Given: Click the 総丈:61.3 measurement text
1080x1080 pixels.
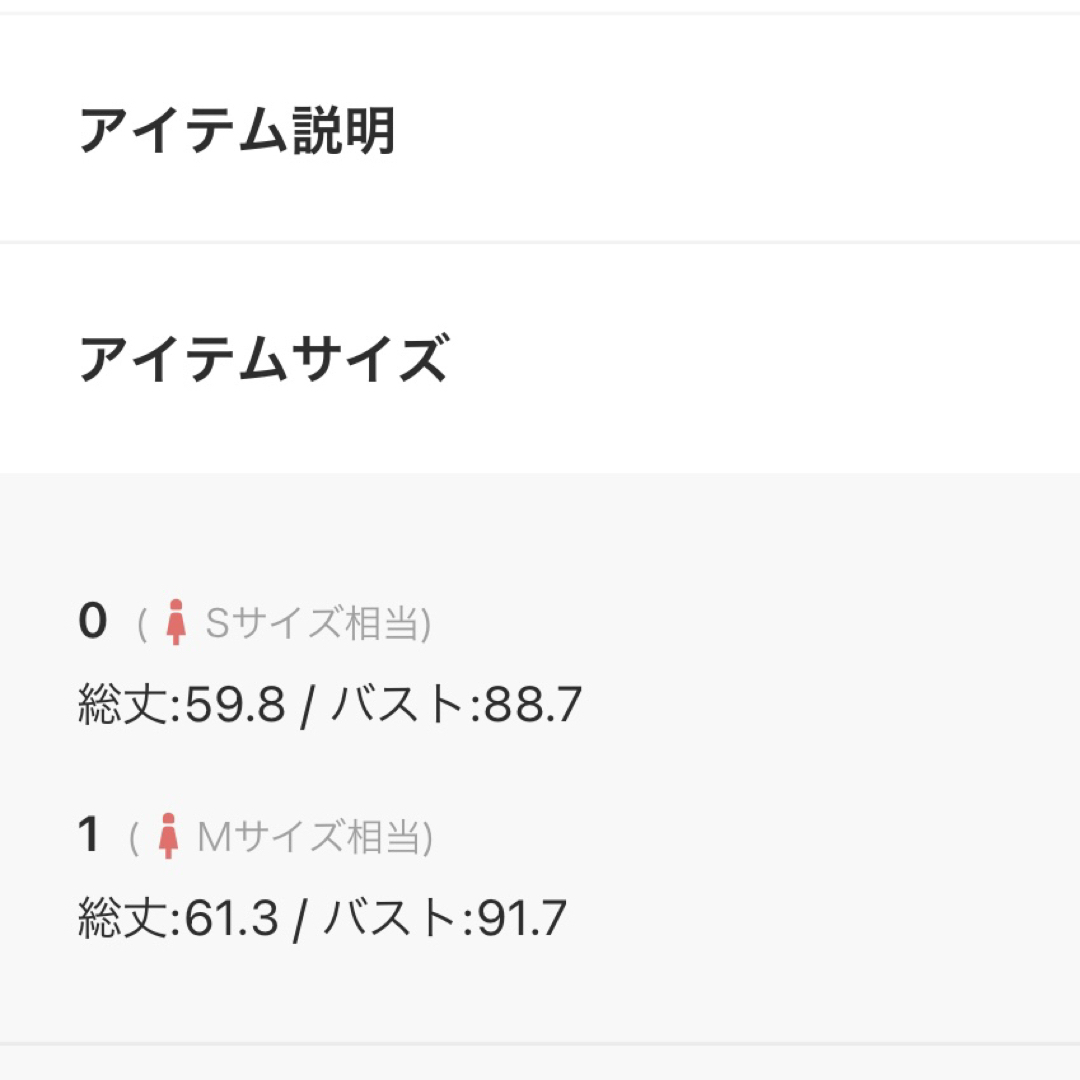Looking at the screenshot, I should [178, 917].
